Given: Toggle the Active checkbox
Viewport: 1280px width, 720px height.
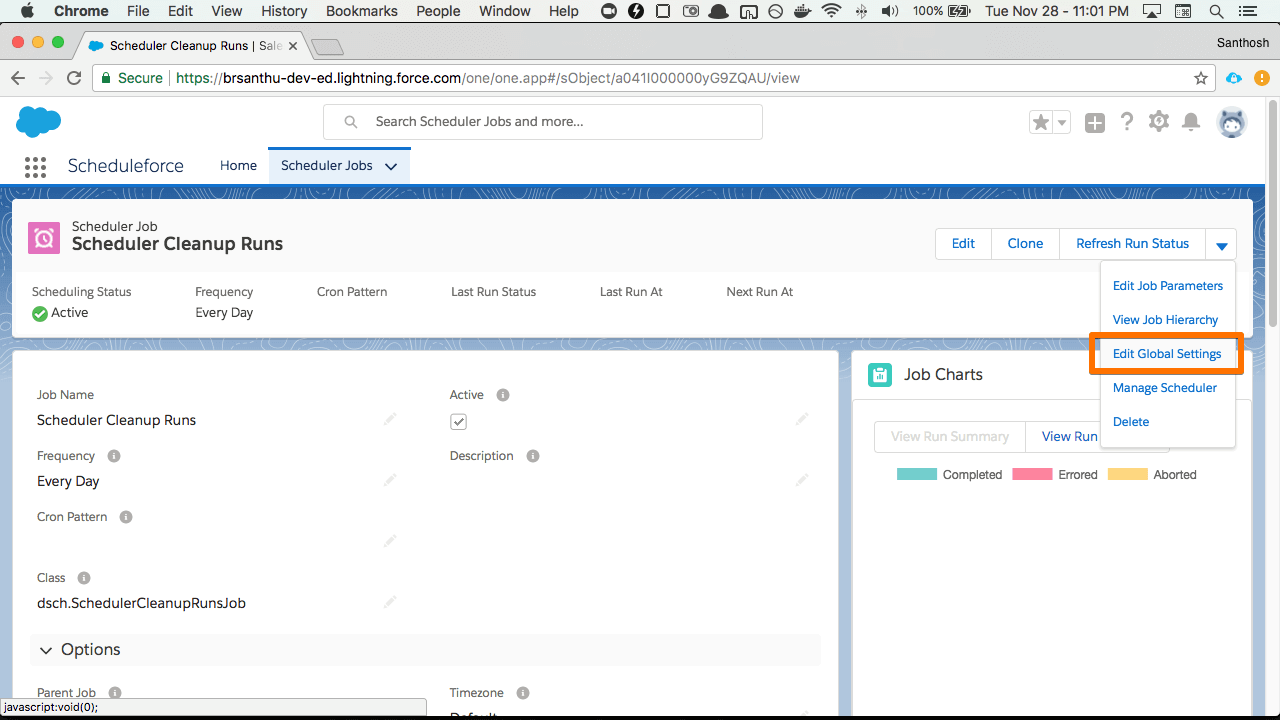Looking at the screenshot, I should (458, 422).
